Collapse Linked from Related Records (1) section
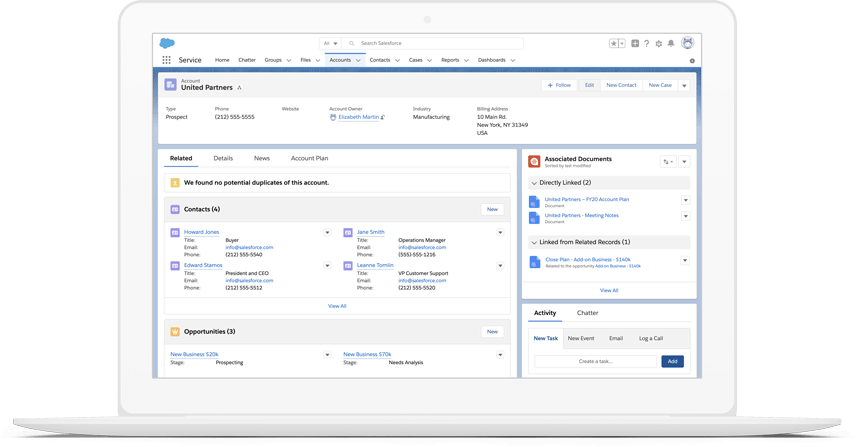This screenshot has height=447, width=857. [x=534, y=242]
